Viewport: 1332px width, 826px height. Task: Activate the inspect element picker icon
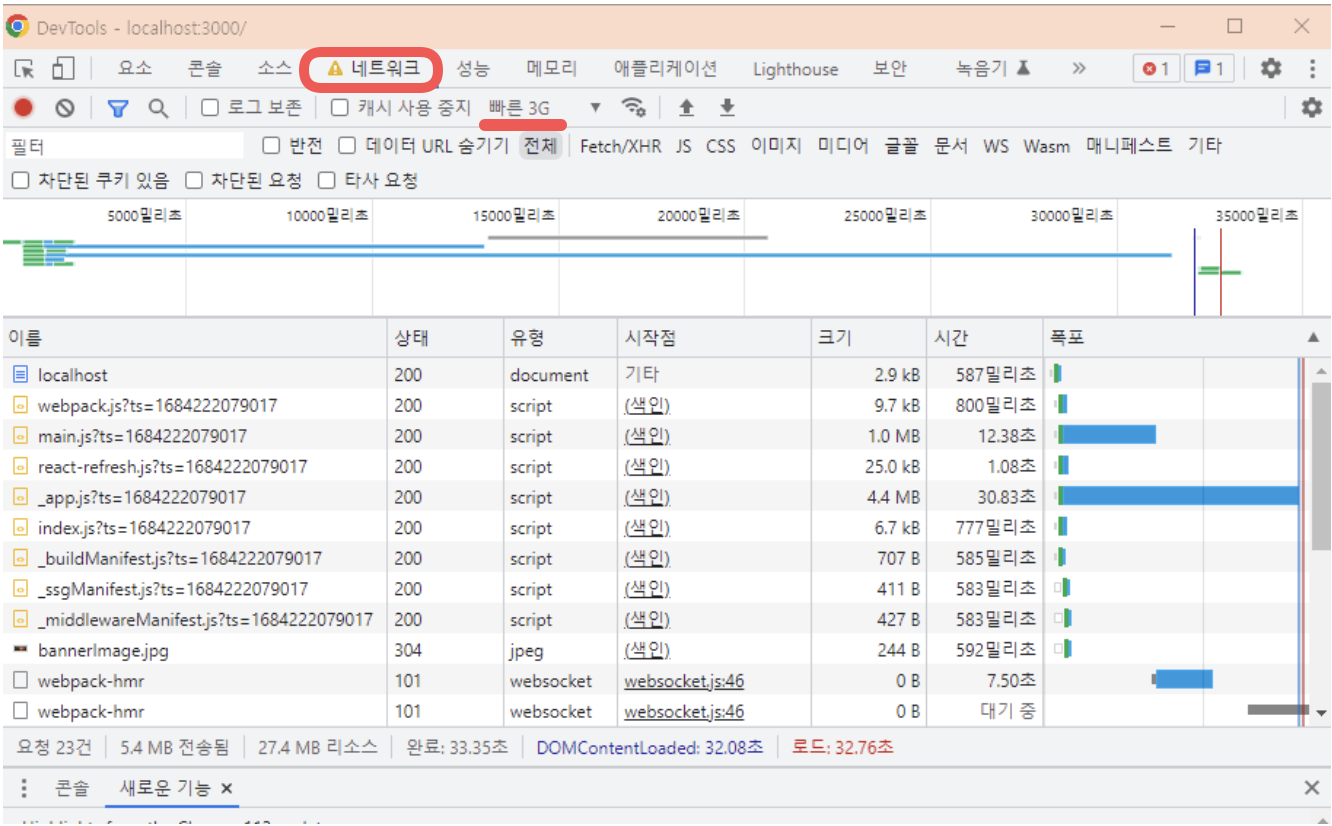[x=25, y=69]
